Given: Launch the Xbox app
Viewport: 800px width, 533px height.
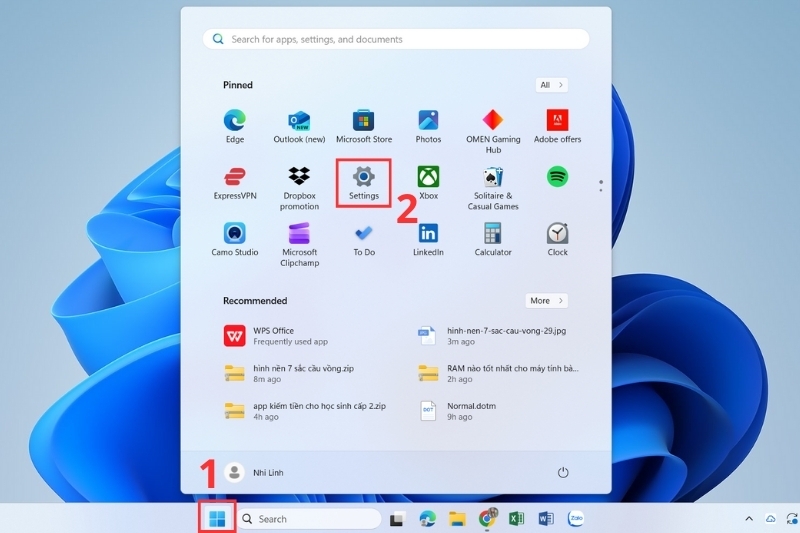Looking at the screenshot, I should (428, 183).
